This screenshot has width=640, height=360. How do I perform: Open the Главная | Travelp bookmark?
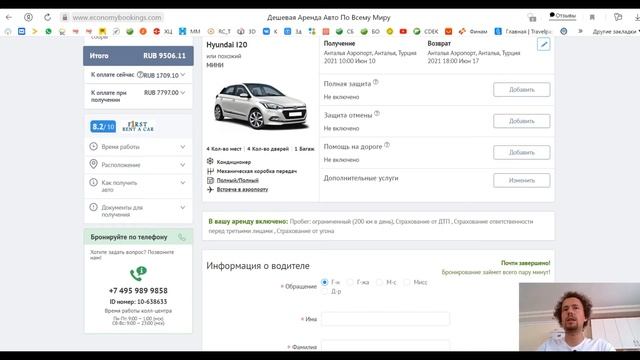pos(523,31)
